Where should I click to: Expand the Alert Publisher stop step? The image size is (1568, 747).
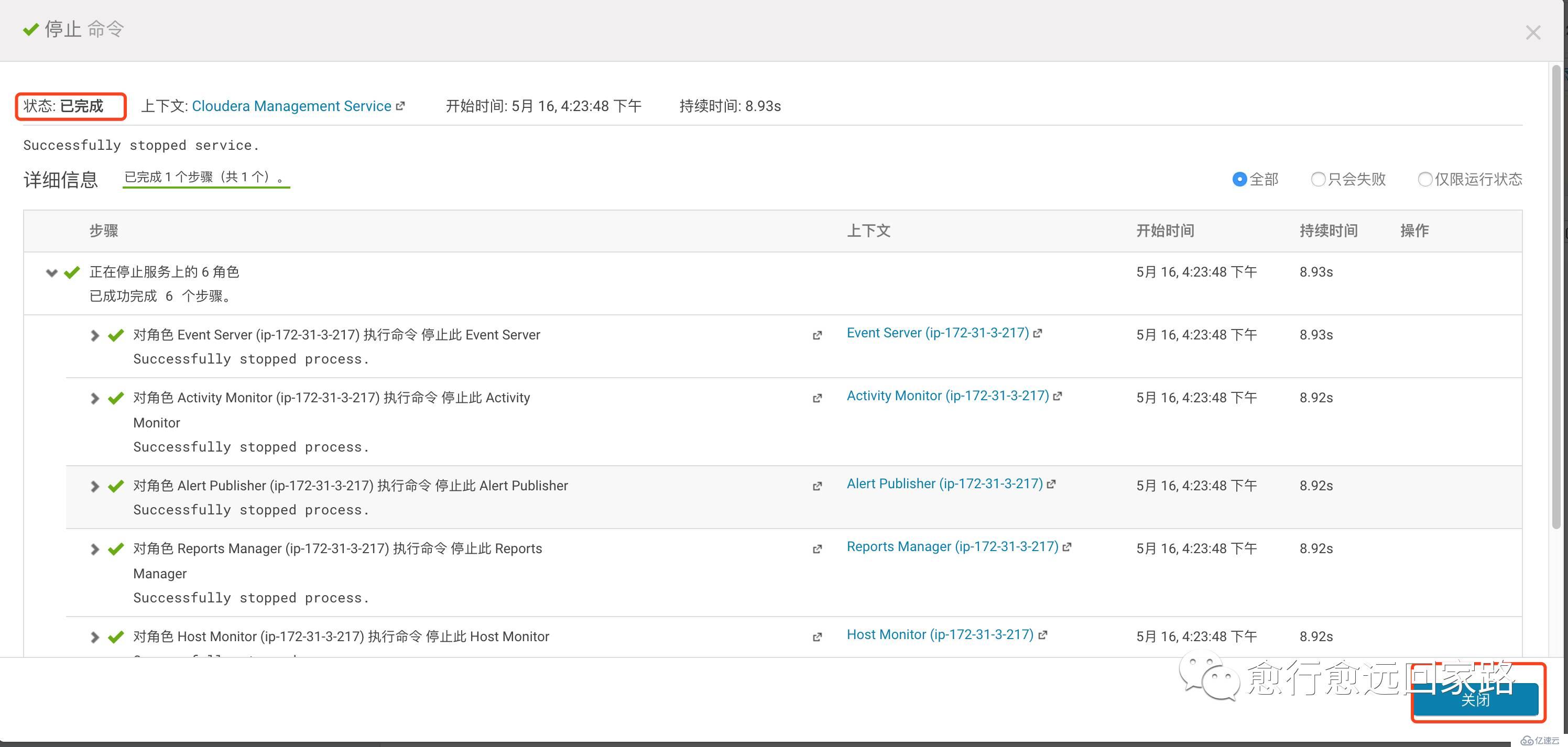point(94,487)
